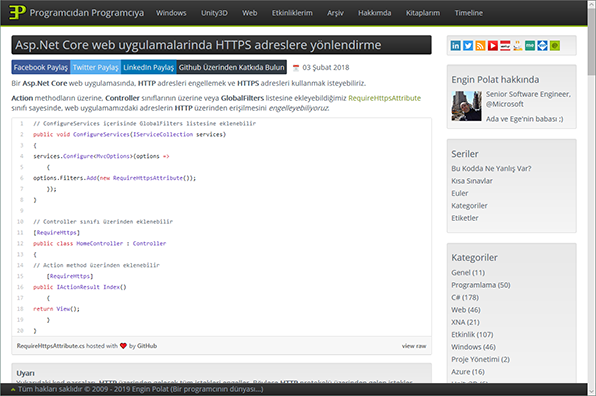Screen dimensions: 596x396
Task: Click the blue diamond MVP icon
Action: pos(542,46)
